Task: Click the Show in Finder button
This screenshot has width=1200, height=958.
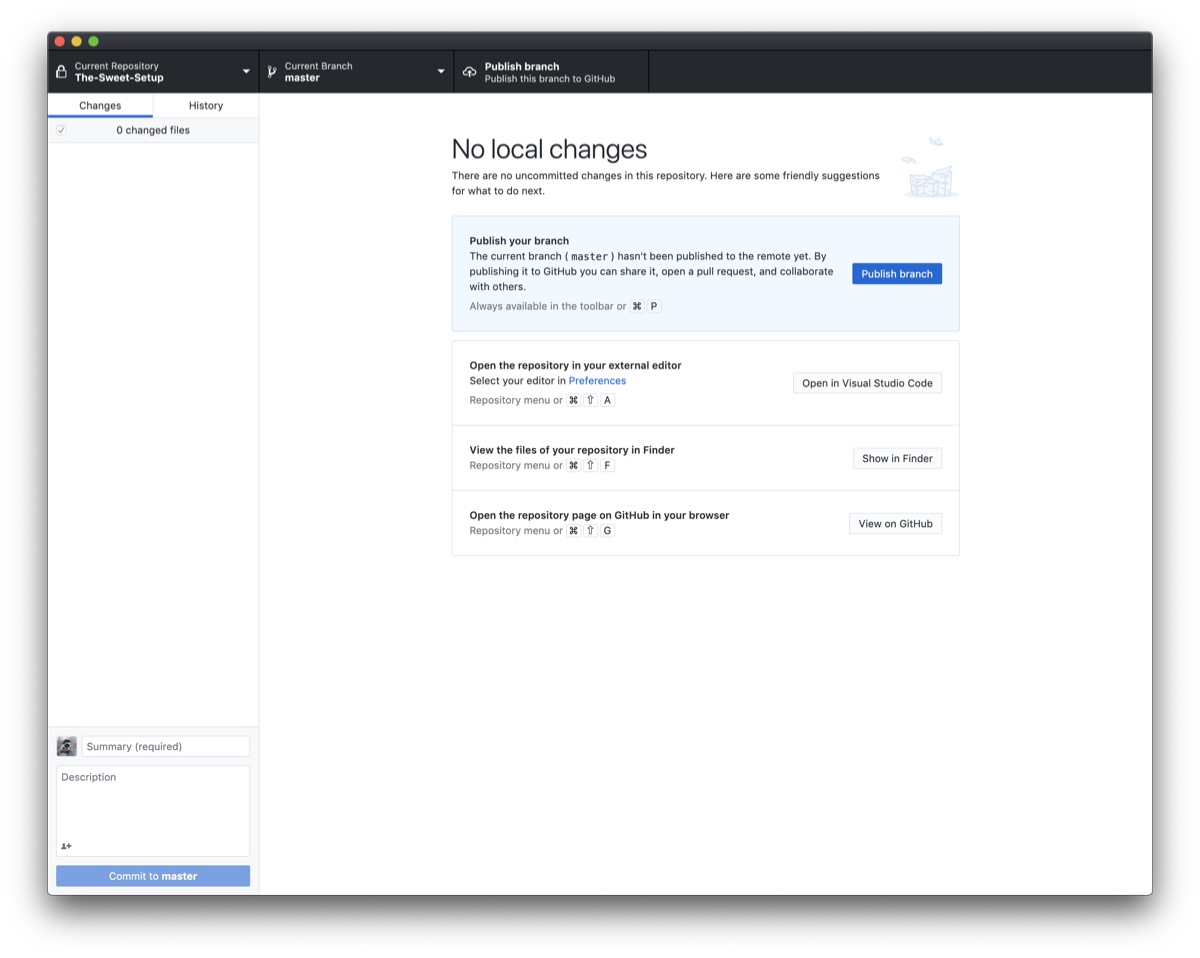Action: (897, 458)
